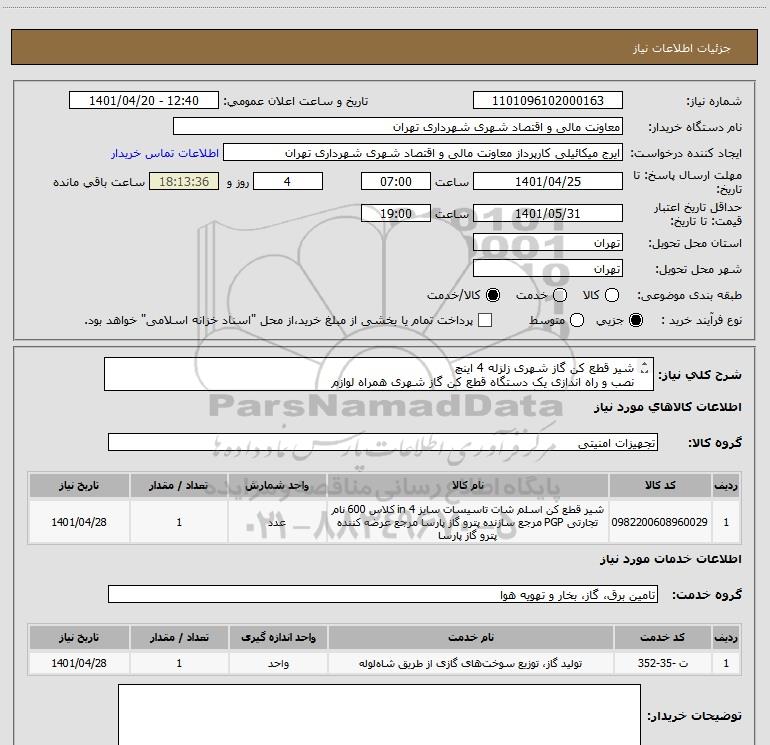Click the اطلاعات کالاهای مورد نیاز section heading
The image size is (770, 745).
(x=667, y=407)
